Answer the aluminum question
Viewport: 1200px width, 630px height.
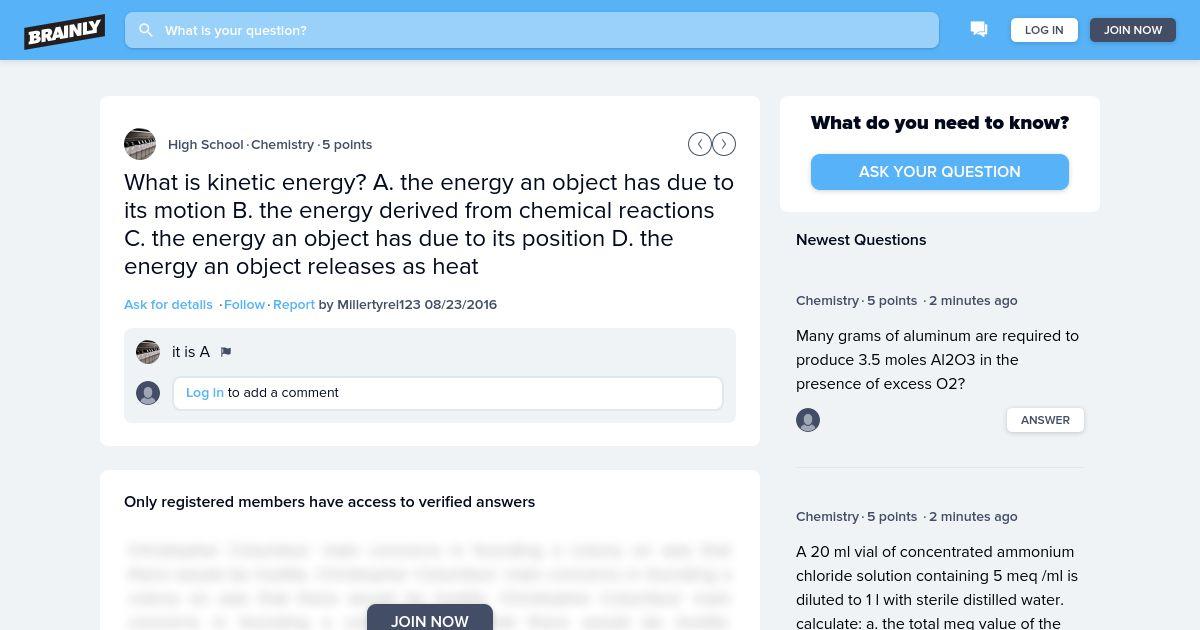1045,420
